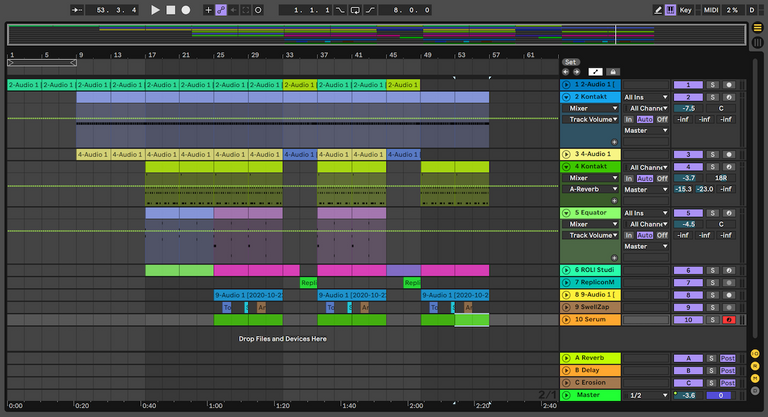This screenshot has height=417, width=768.
Task: Open All Ins input dropdown on 5 Equator
Action: 646,213
